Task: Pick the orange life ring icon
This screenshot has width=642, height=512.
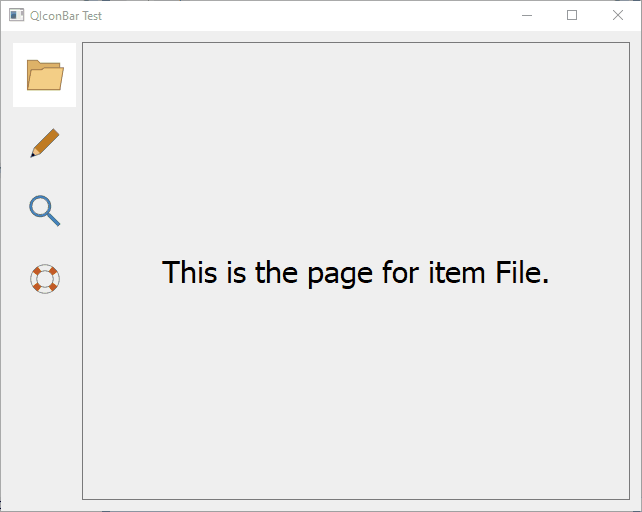Action: coord(45,279)
